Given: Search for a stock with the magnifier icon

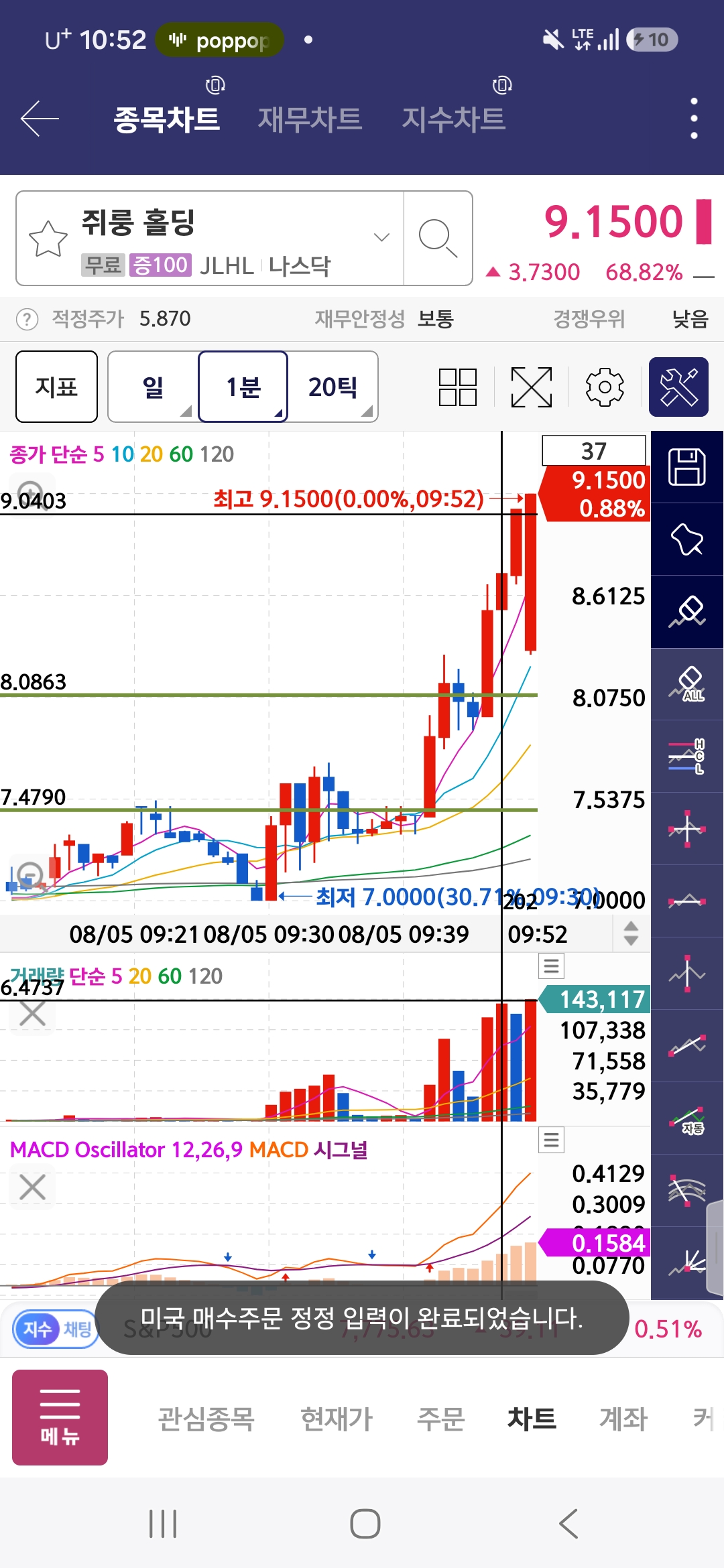Looking at the screenshot, I should pos(438,239).
